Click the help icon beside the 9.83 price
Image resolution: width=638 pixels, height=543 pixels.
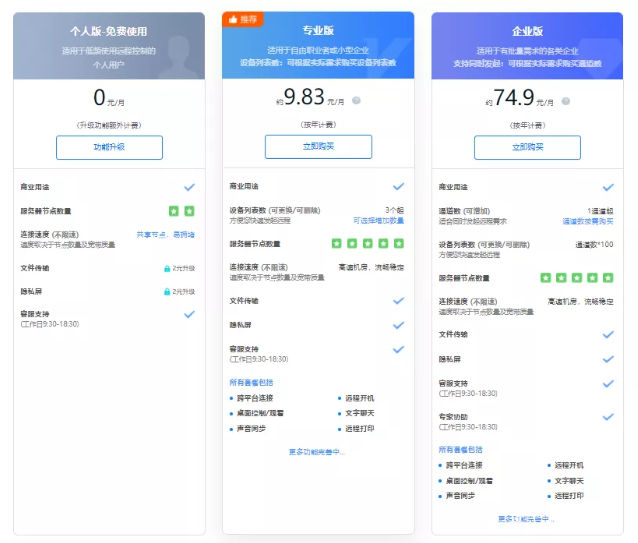357,101
